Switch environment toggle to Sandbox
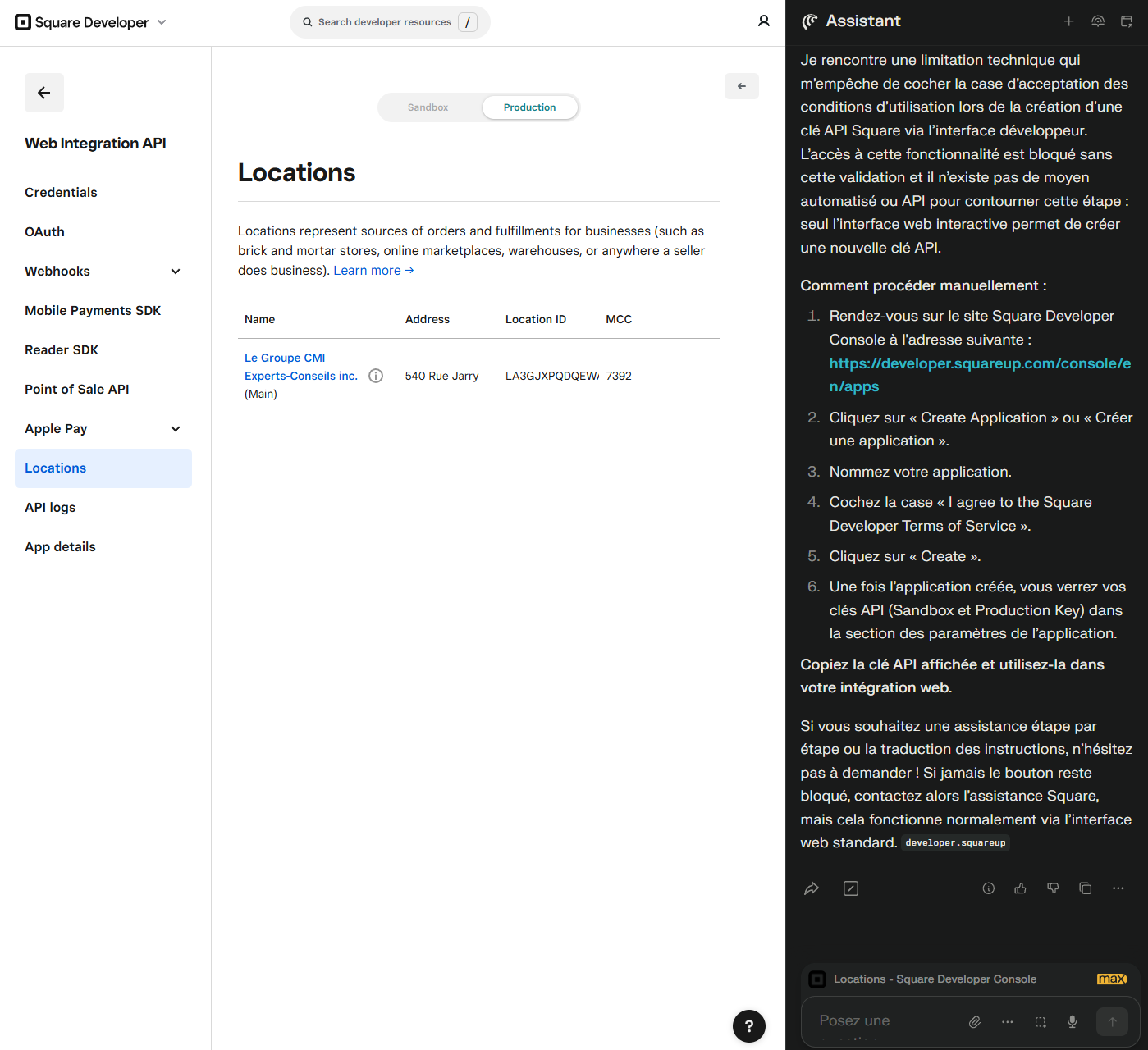Image resolution: width=1148 pixels, height=1050 pixels. tap(428, 107)
